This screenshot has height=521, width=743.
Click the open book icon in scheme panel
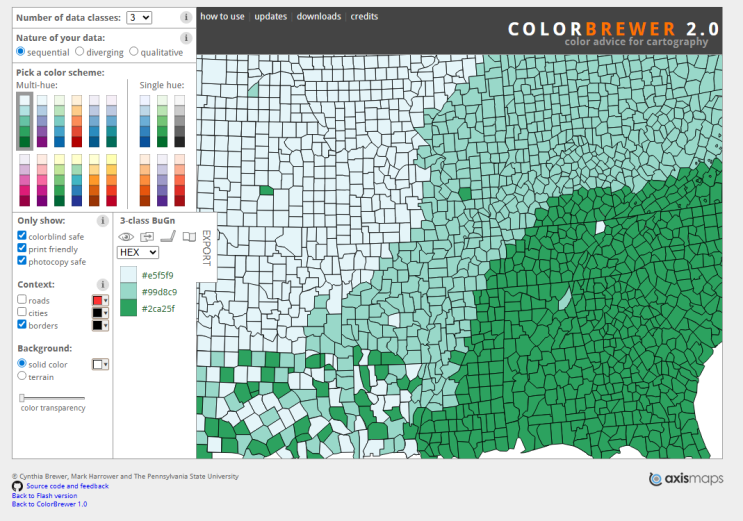point(189,237)
